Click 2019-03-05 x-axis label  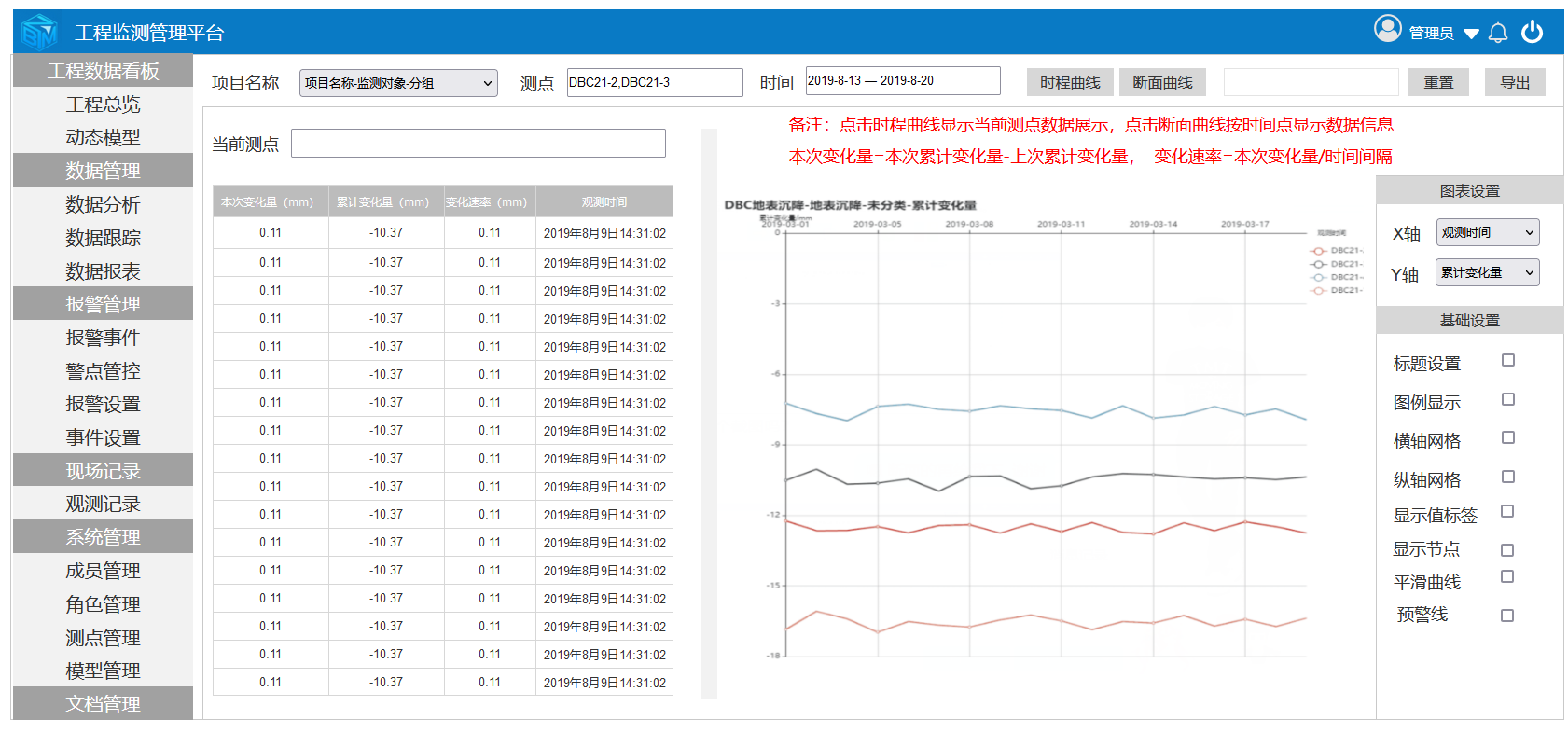878,224
